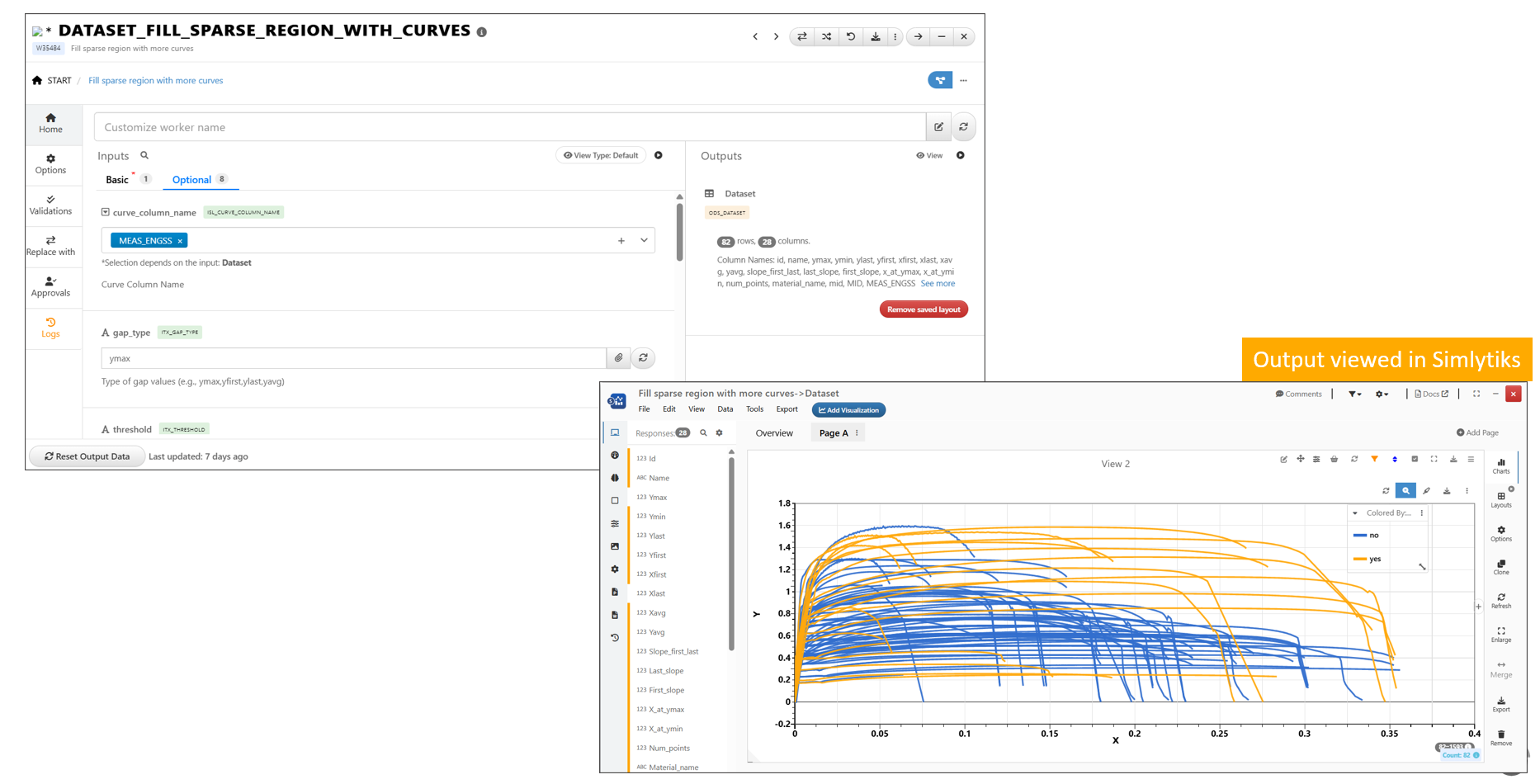Switch to the Basic inputs tab
This screenshot has height=784, width=1540.
(x=117, y=179)
